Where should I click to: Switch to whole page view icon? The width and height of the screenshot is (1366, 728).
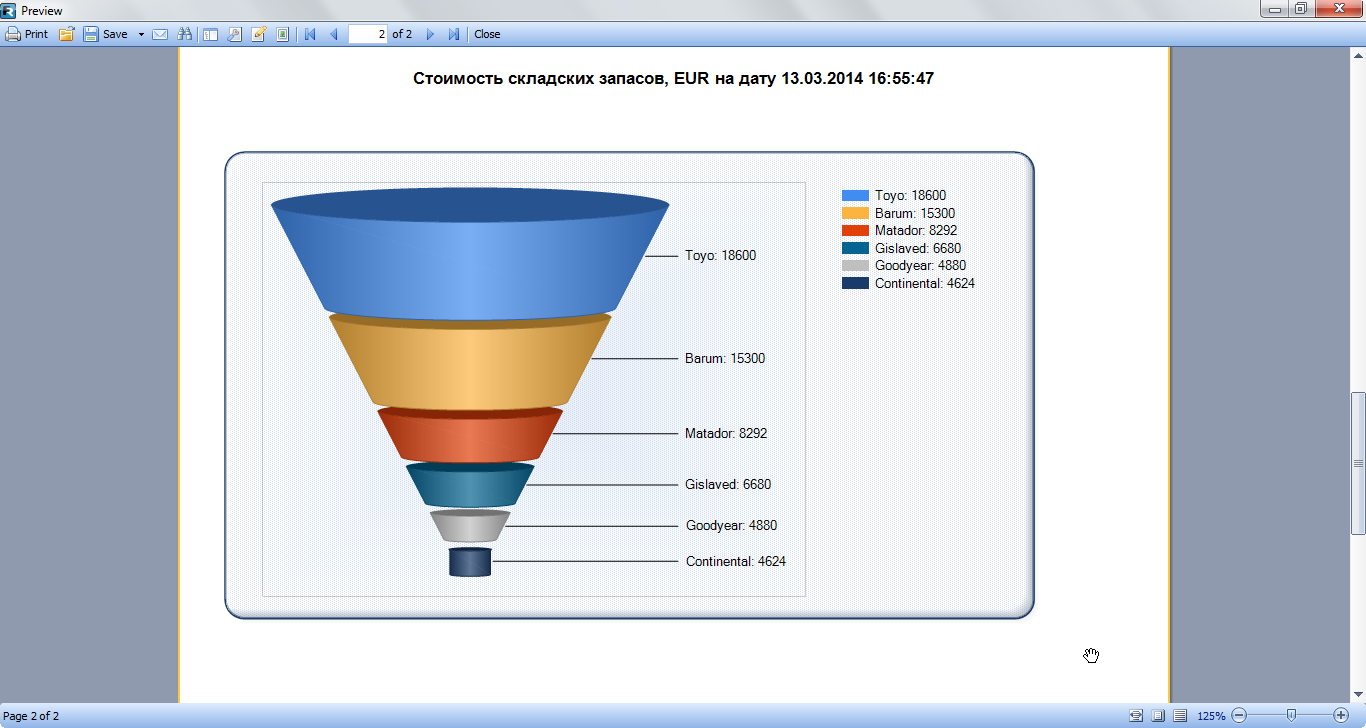pos(1158,716)
